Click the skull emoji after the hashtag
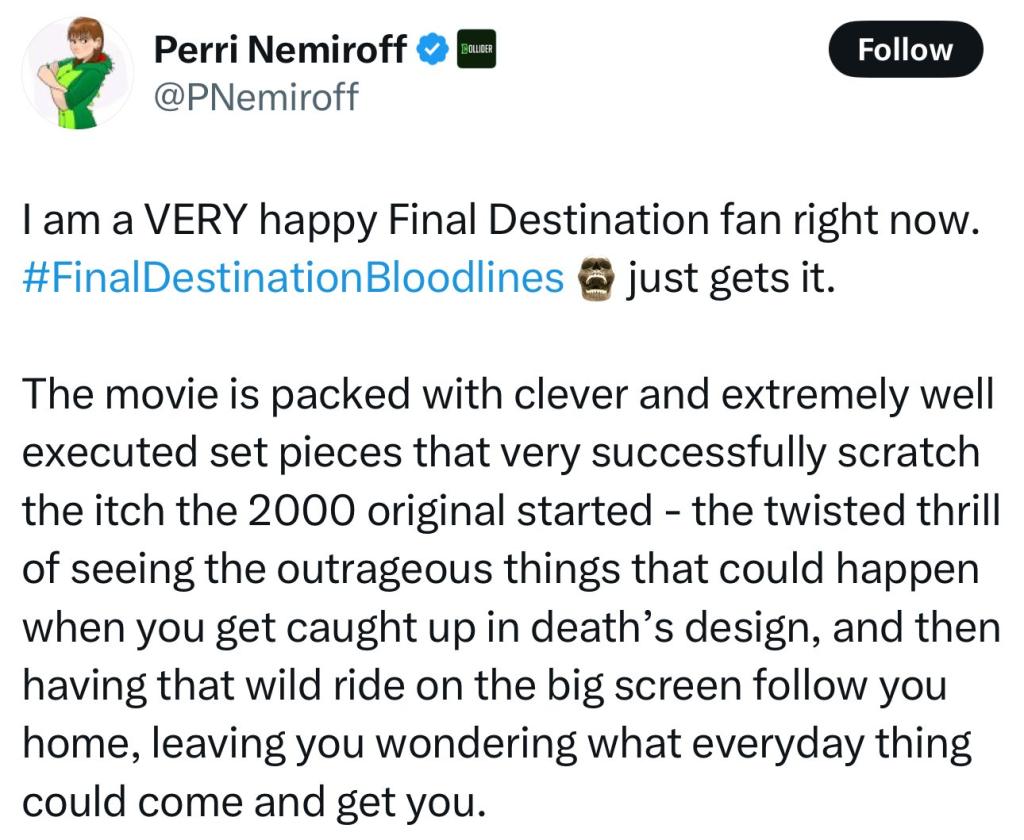Viewport: 1024px width, 840px height. (596, 279)
